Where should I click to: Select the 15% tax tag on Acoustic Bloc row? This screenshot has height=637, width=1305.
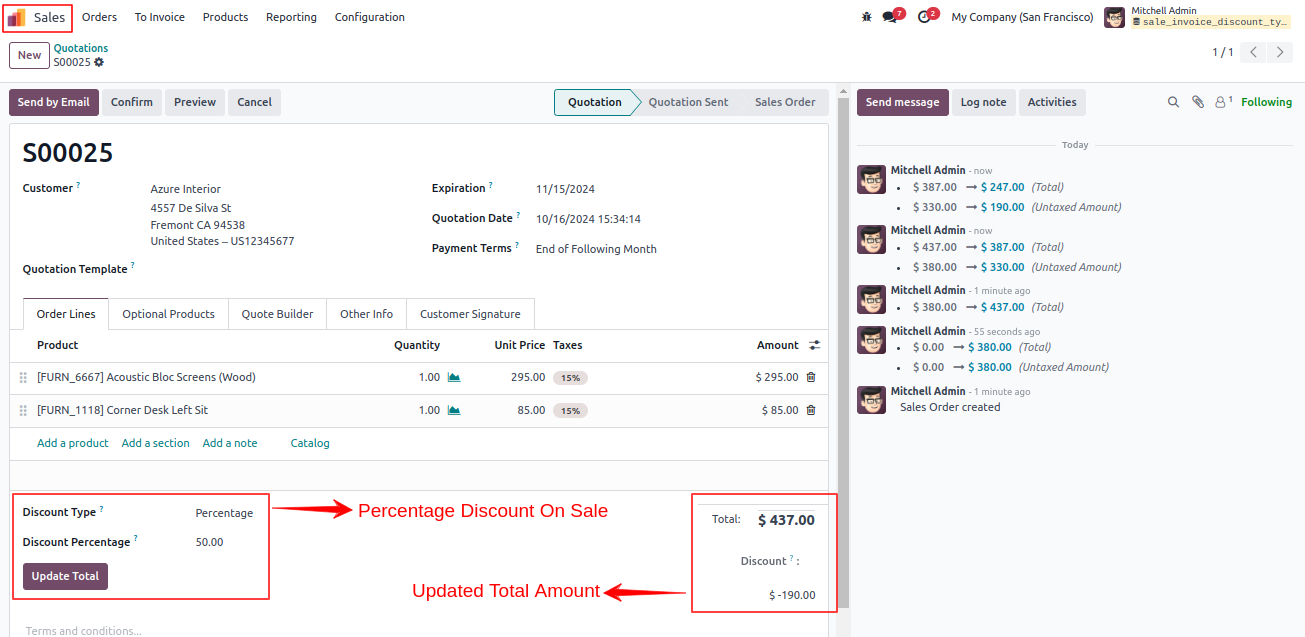tap(570, 378)
